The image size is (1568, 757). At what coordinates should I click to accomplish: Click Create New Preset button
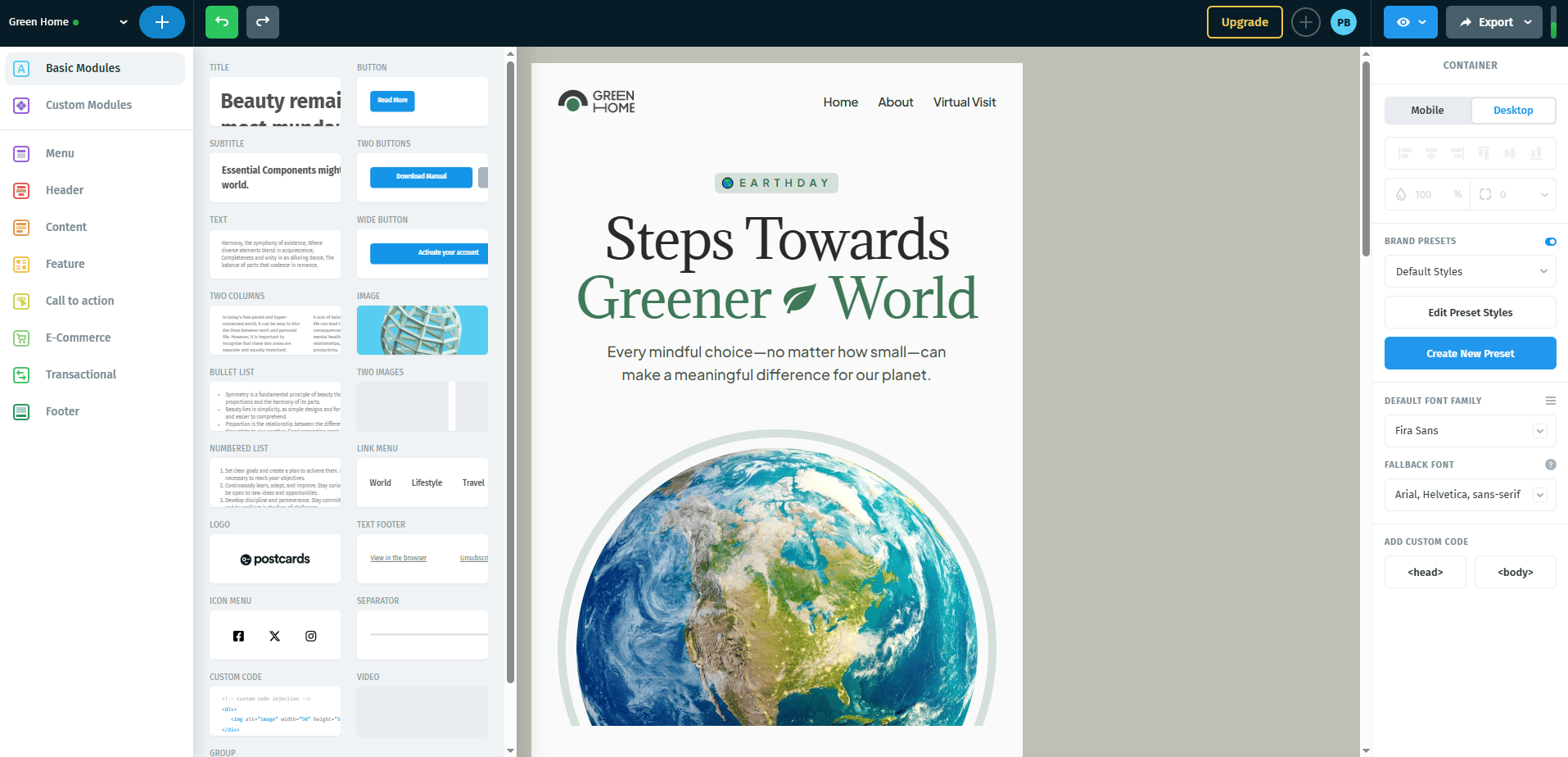pos(1470,353)
